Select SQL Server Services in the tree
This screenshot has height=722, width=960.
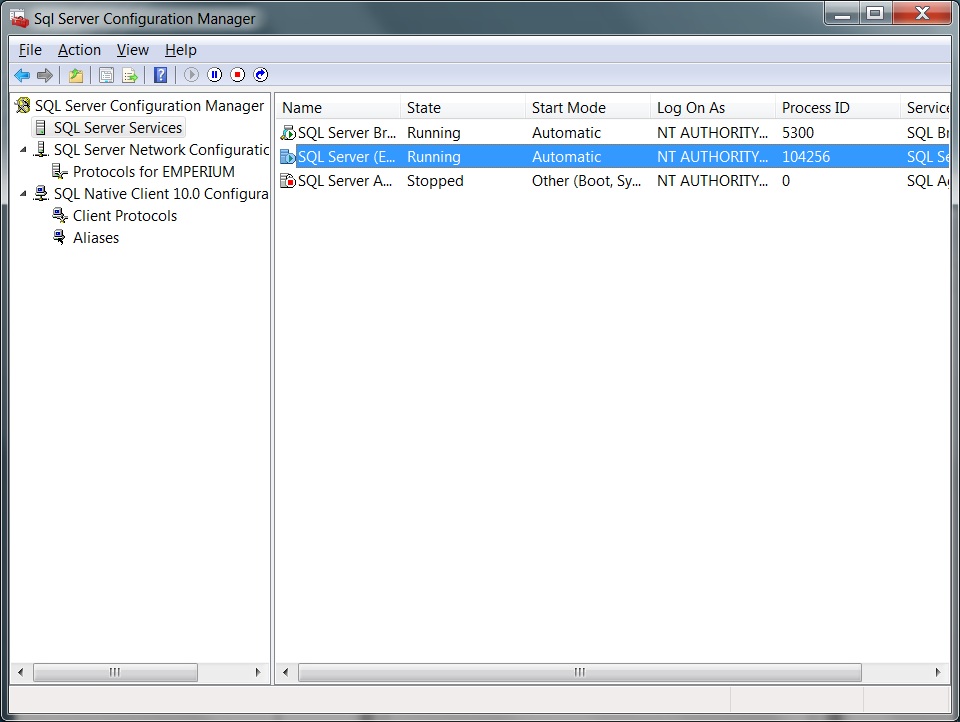[117, 128]
